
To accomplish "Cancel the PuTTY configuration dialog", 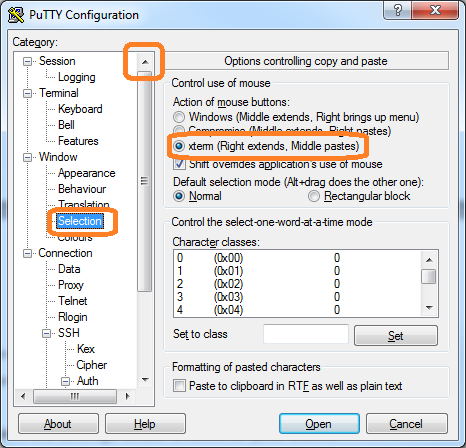I will coord(406,424).
